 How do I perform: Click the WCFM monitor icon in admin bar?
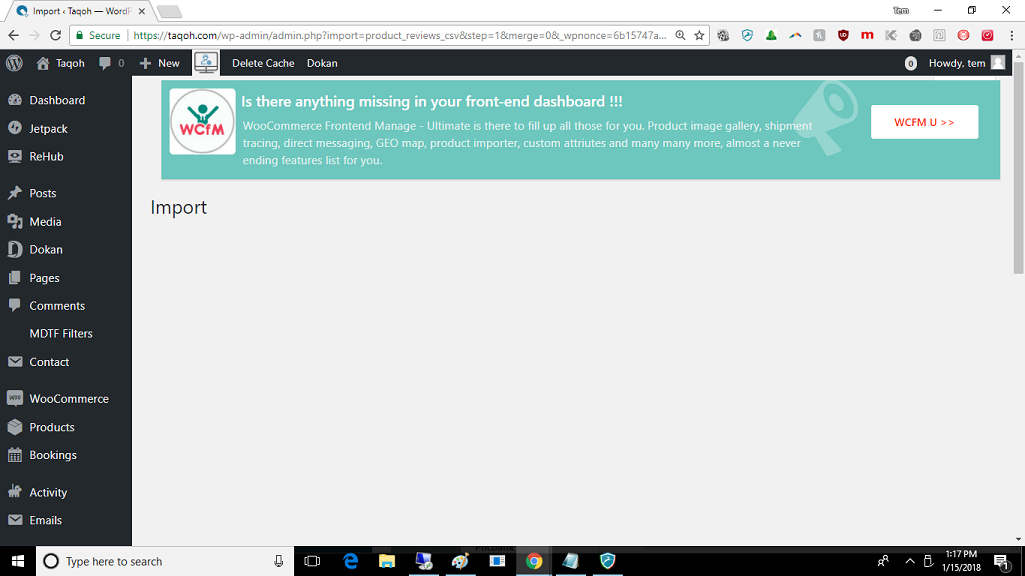pos(206,63)
